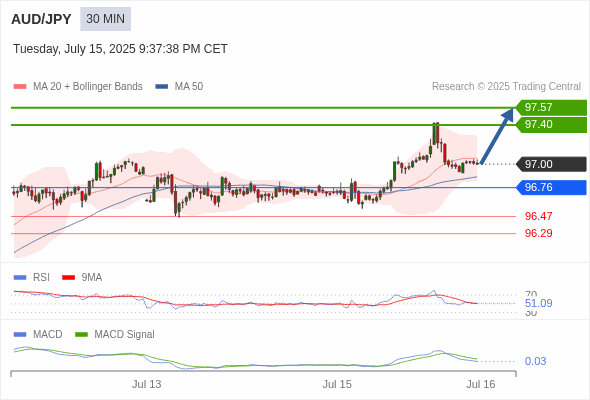Click the Jul 13 date marker
Screen dimensions: 590x400
pyautogui.click(x=146, y=384)
